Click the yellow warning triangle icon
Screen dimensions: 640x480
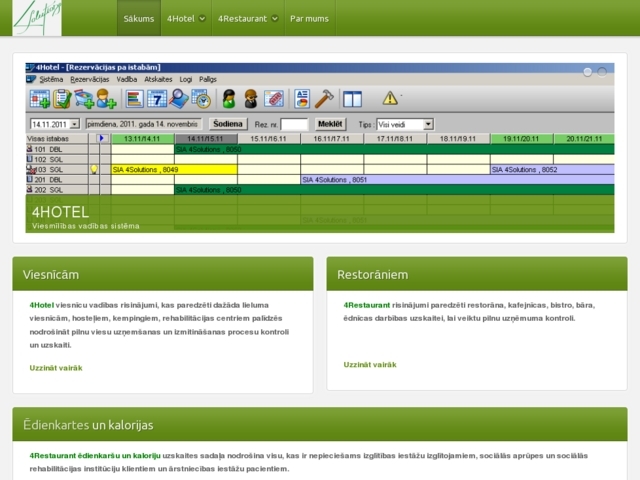pos(390,98)
